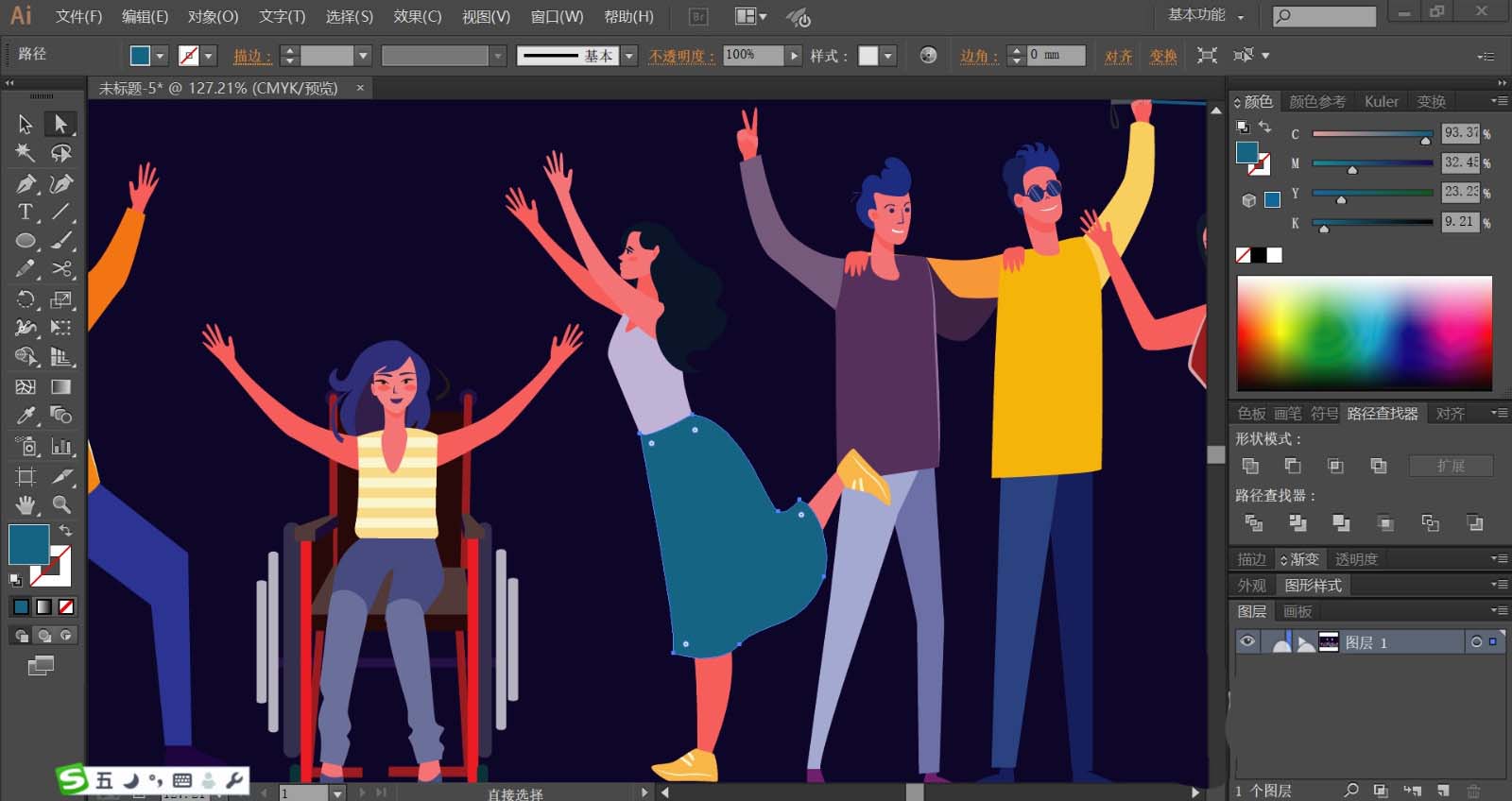Click the Unite shape mode icon

[1250, 466]
